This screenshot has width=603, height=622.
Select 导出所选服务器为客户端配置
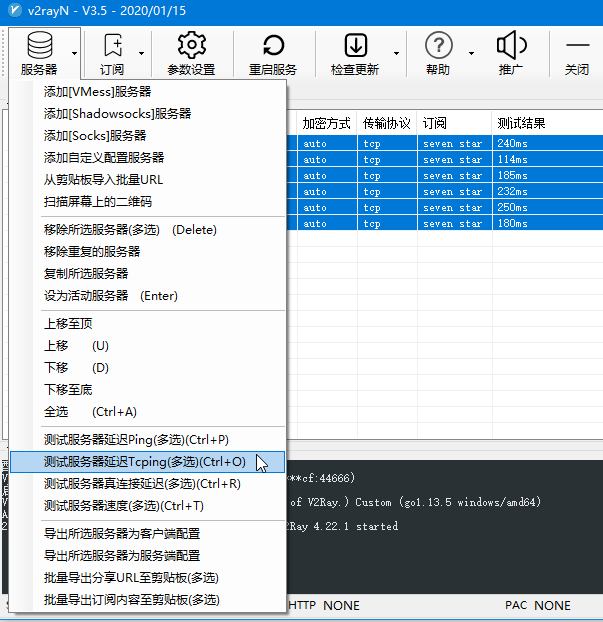click(148, 534)
